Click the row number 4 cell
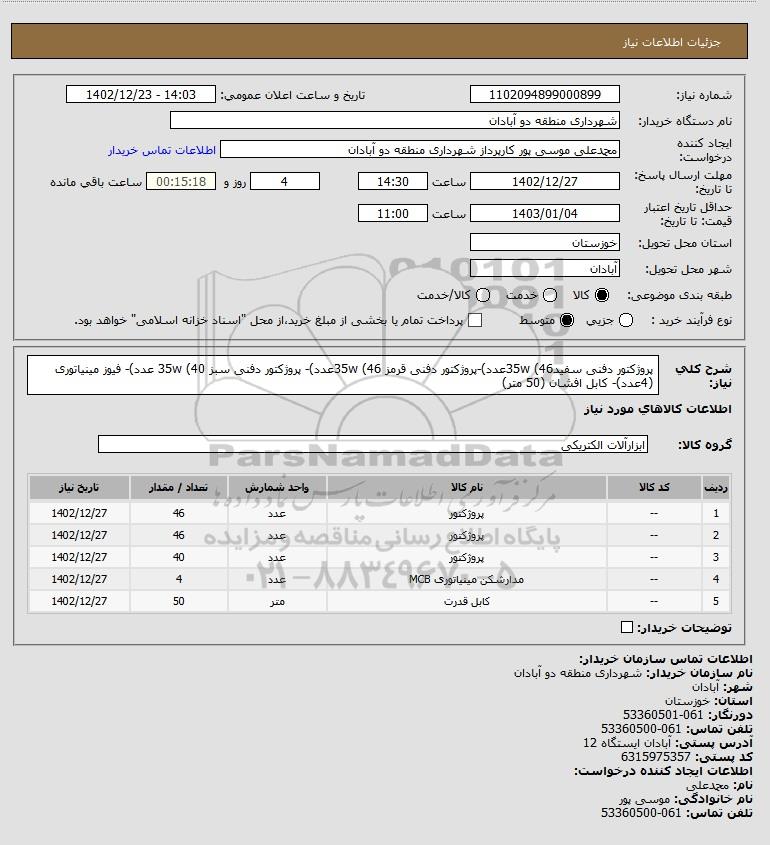This screenshot has width=770, height=845. [716, 579]
